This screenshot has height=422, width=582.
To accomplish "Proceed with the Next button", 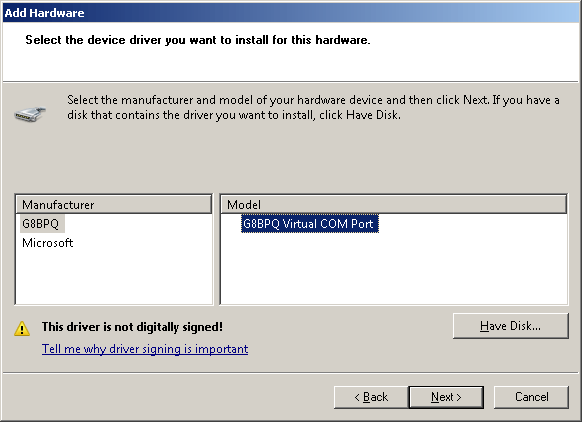I will [x=446, y=397].
